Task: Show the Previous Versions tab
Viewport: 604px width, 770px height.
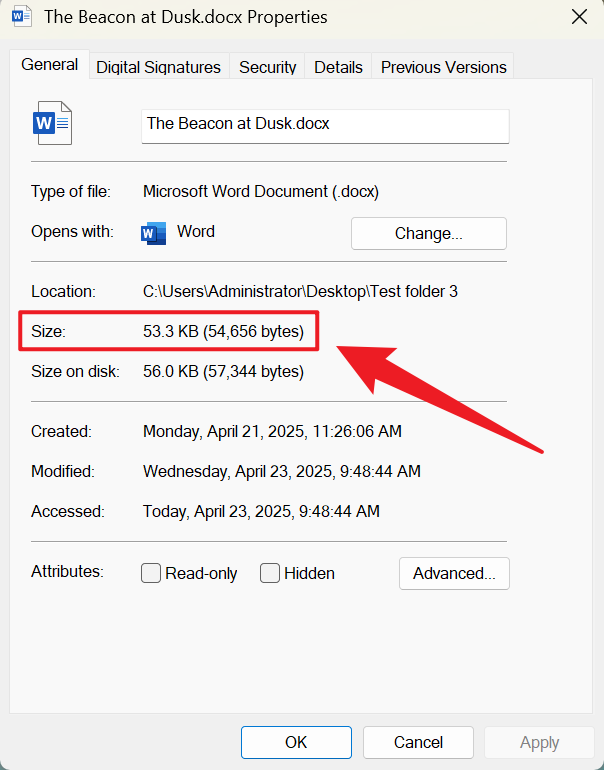Action: click(x=443, y=67)
